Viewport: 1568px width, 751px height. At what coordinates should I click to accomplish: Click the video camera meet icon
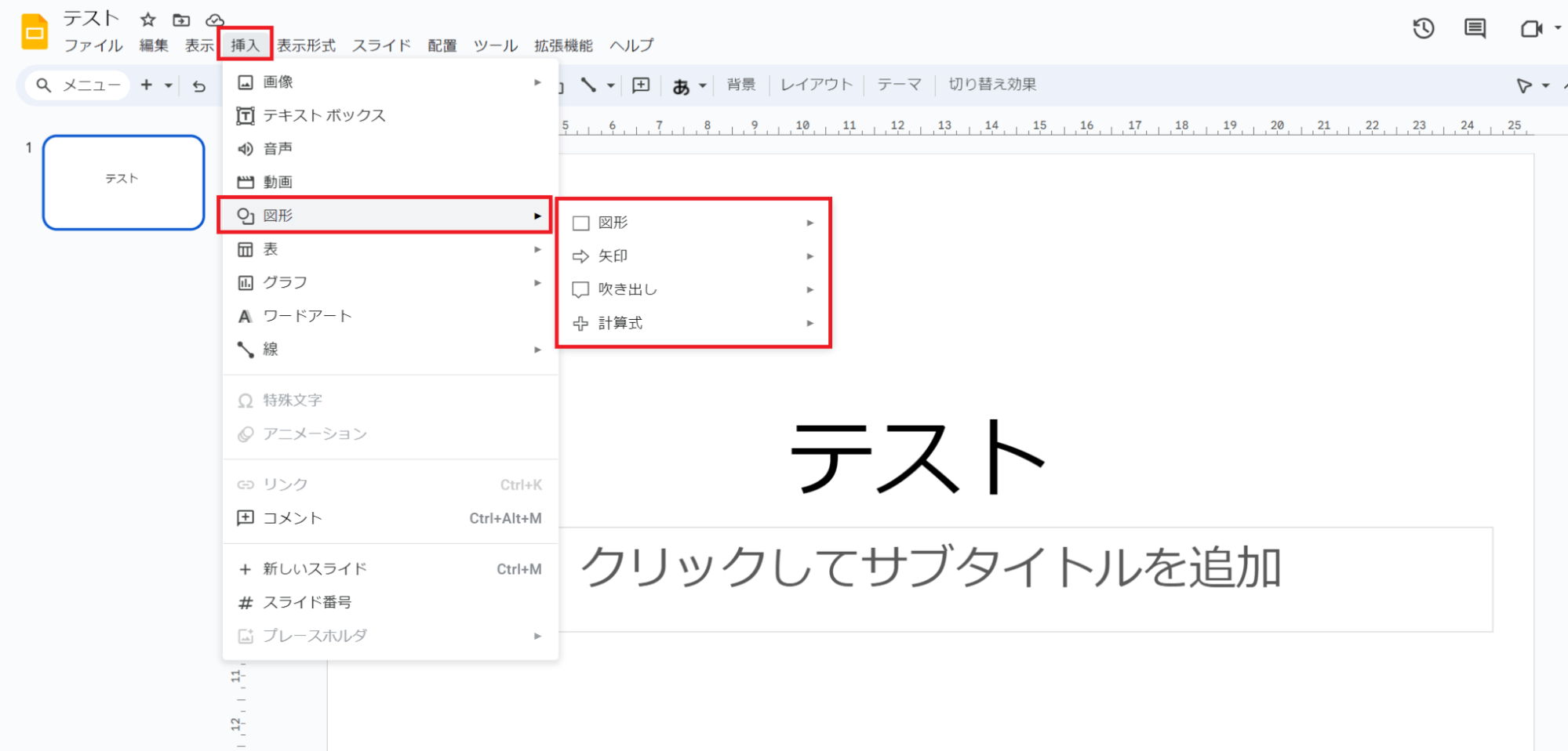[x=1530, y=29]
